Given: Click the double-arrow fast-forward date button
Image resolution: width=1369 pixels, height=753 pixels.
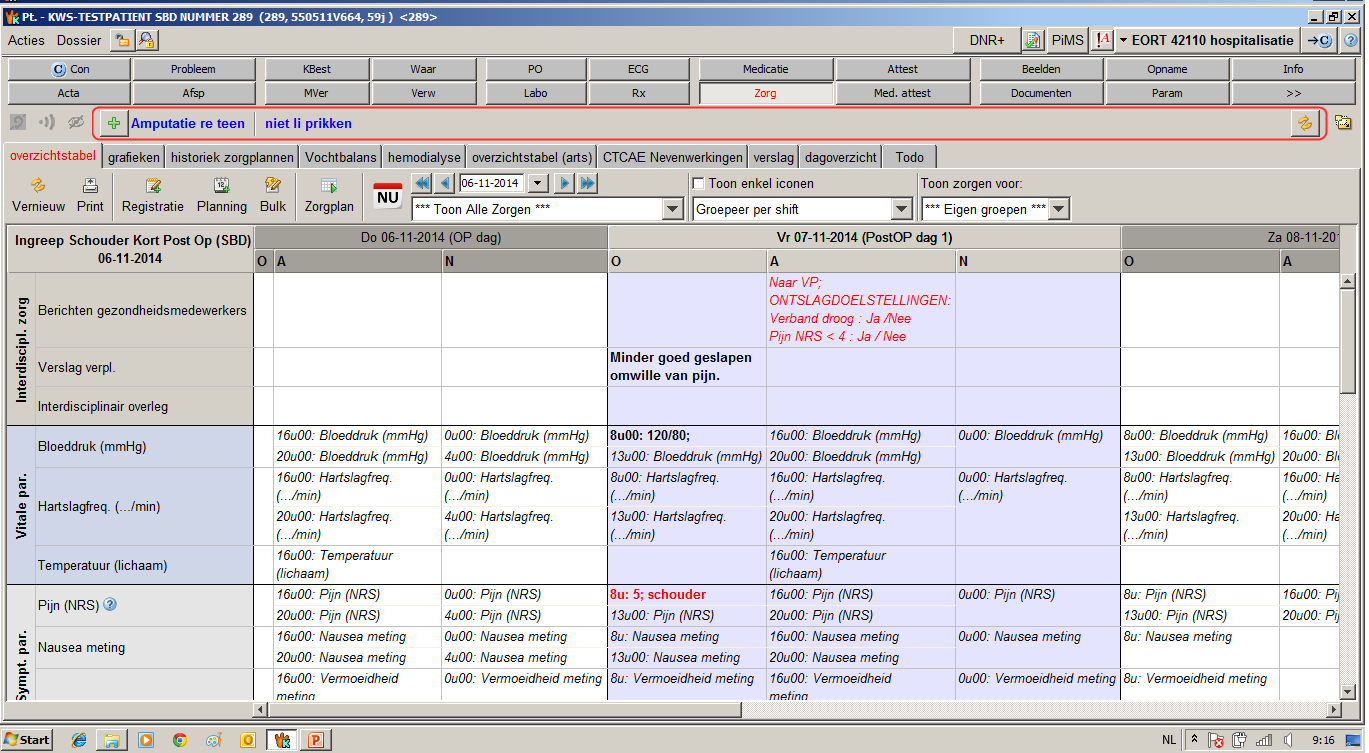Looking at the screenshot, I should [587, 183].
